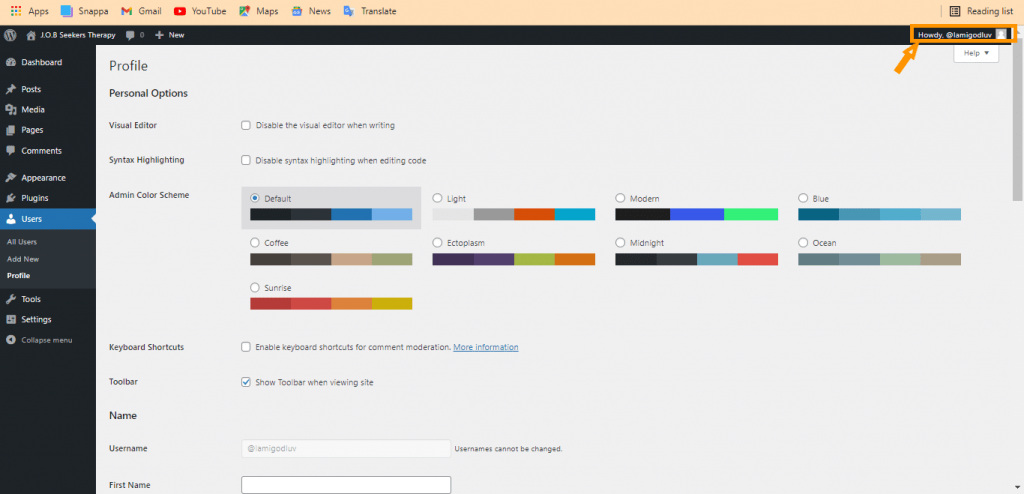Click the Settings sliders icon
1024x494 pixels.
tap(10, 320)
